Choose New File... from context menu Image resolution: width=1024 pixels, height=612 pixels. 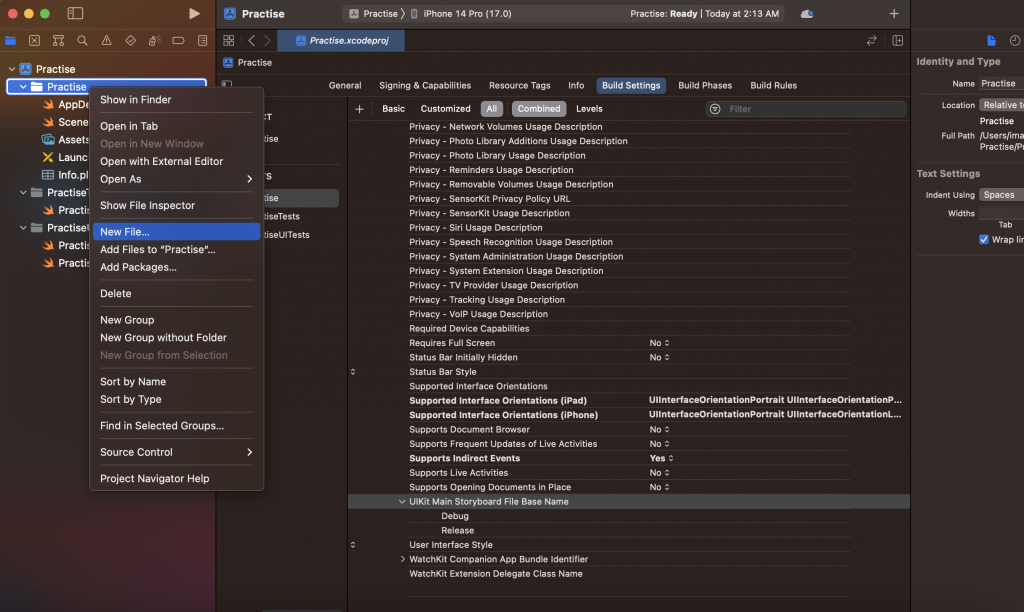[x=176, y=231]
